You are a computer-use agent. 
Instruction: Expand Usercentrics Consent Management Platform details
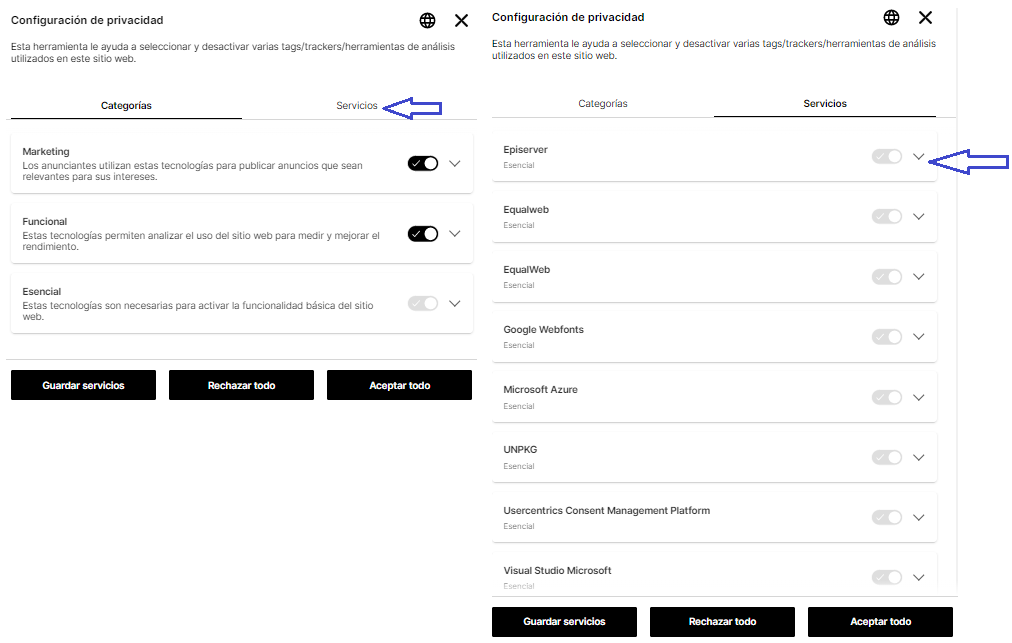click(x=919, y=517)
